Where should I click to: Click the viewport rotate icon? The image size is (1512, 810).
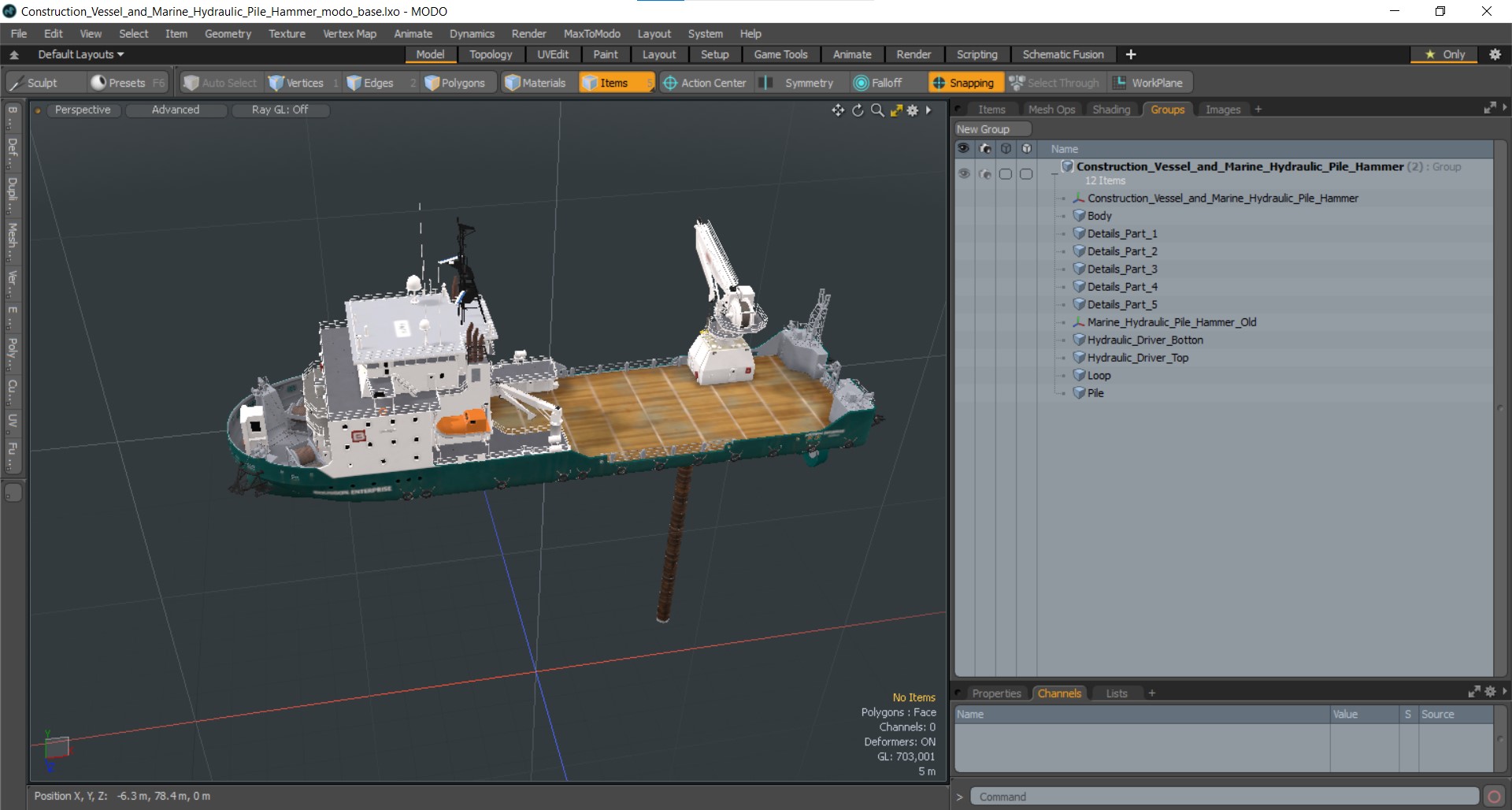(x=858, y=110)
